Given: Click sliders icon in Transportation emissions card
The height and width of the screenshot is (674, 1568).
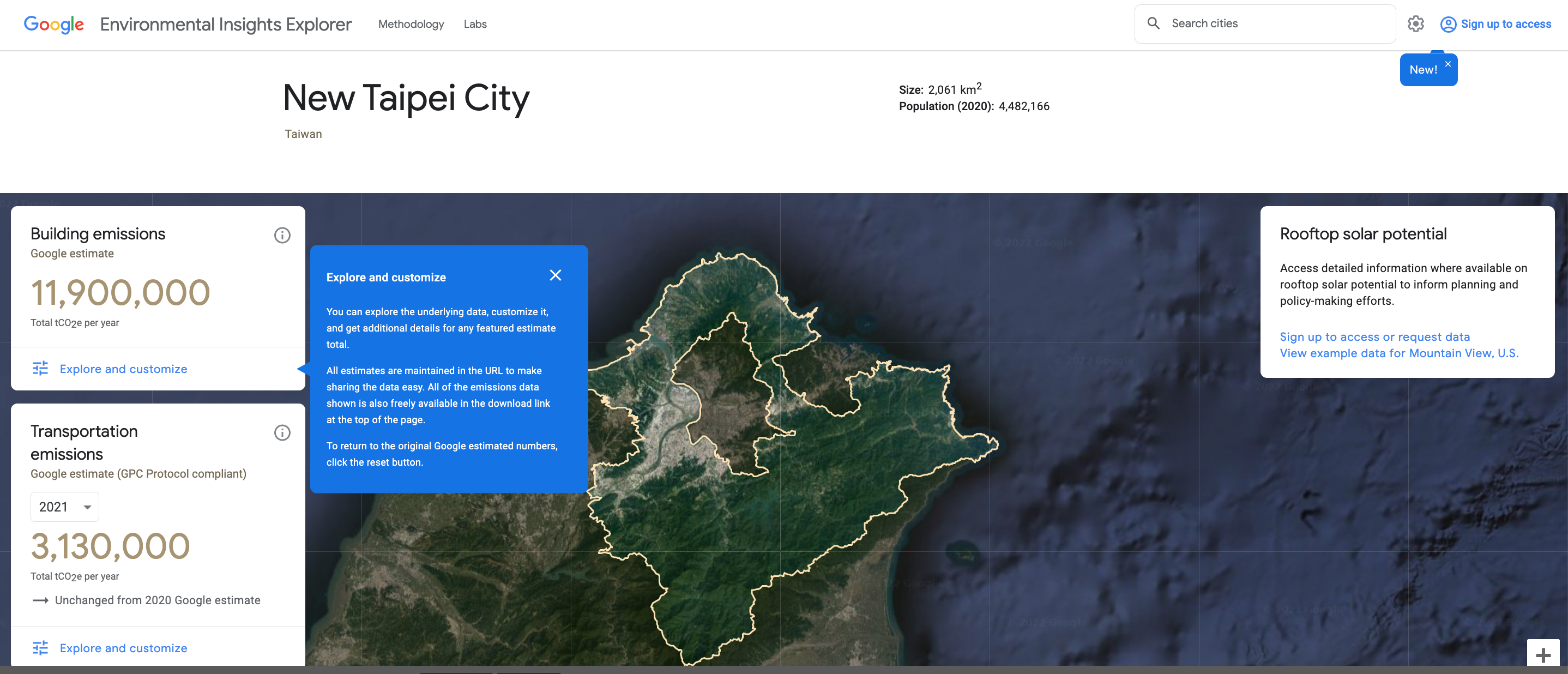Looking at the screenshot, I should pos(40,648).
